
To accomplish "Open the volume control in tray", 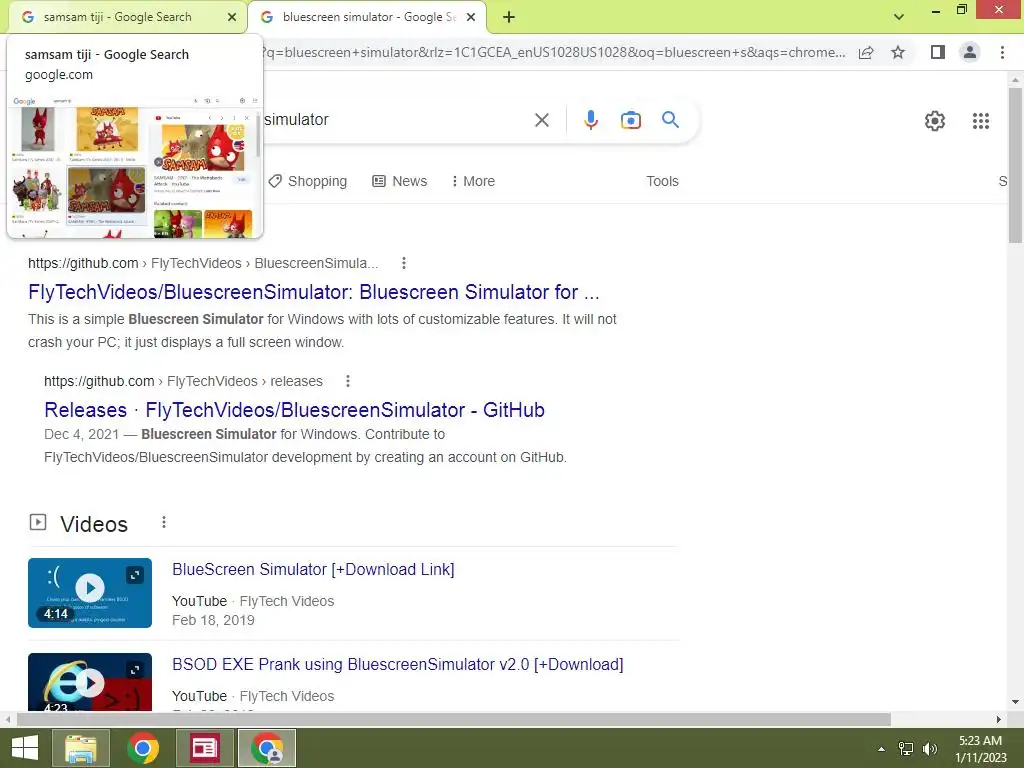I will click(x=929, y=749).
